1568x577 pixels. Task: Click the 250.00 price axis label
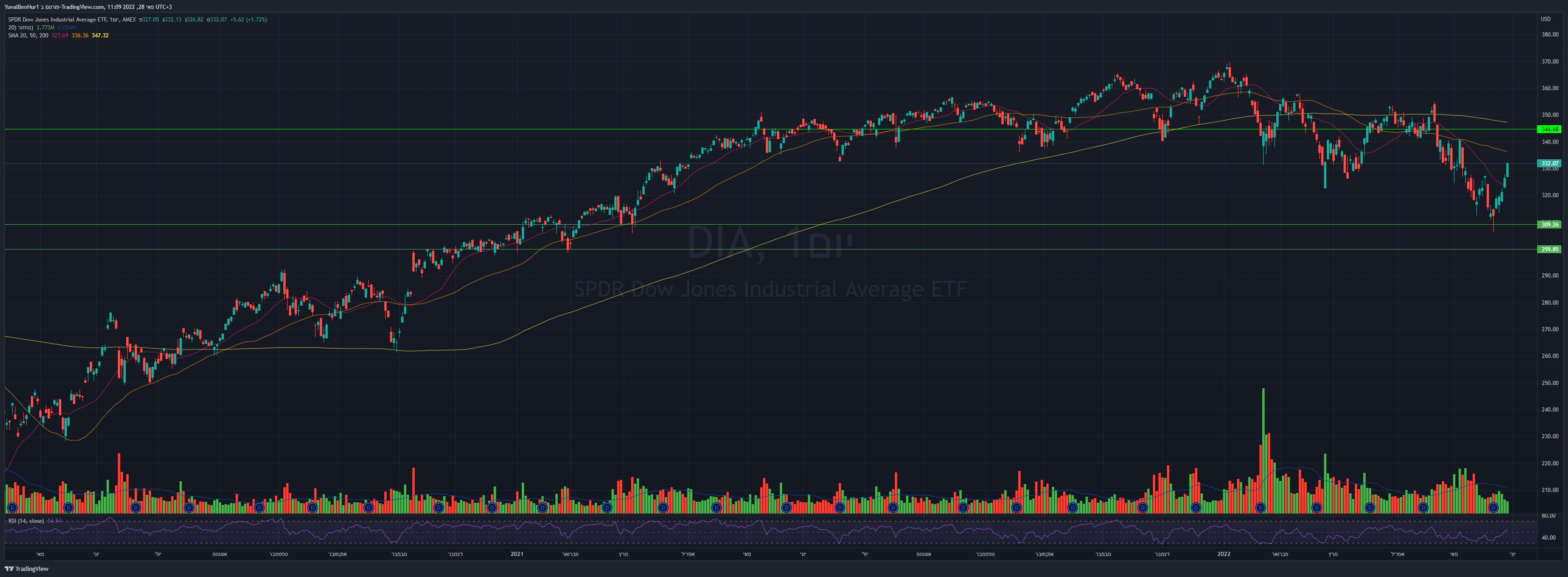click(x=1550, y=383)
